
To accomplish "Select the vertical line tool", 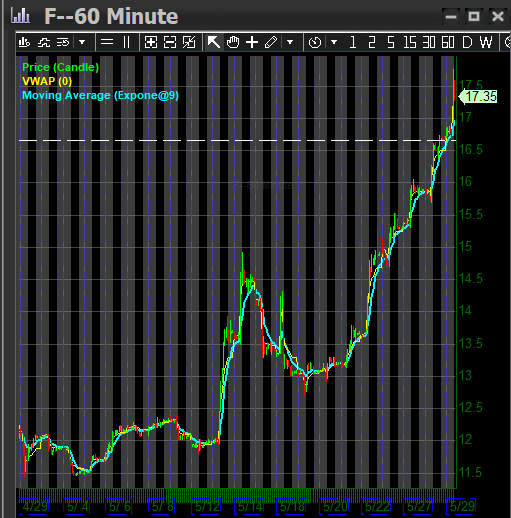I will coord(126,42).
